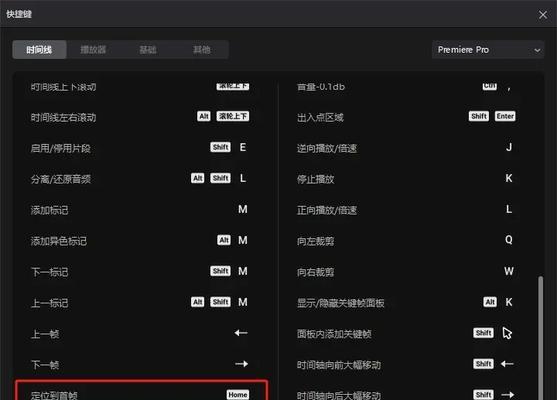557x400 pixels.
Task: Click the Enter key badge for 出入点区域
Action: tap(505, 116)
